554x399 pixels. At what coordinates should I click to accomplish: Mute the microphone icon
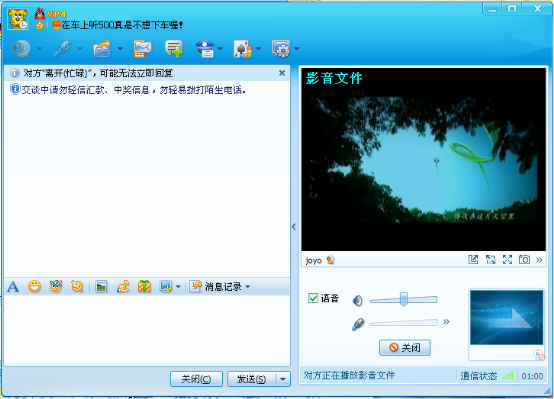[358, 324]
